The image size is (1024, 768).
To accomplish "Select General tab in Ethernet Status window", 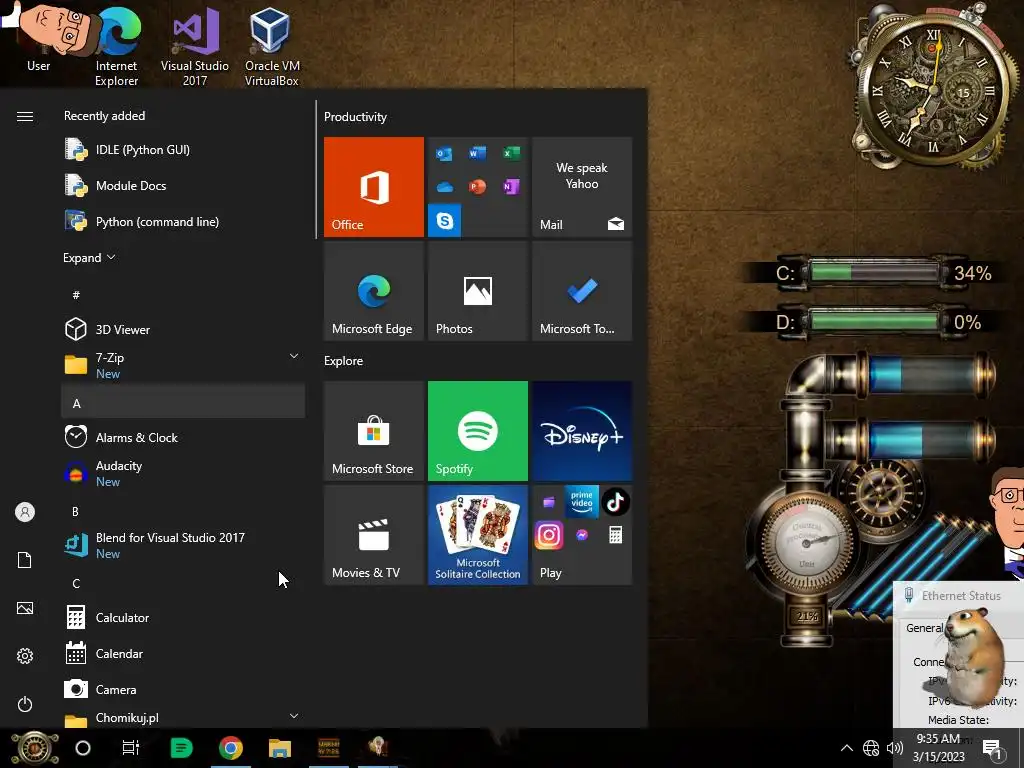I will [x=924, y=628].
